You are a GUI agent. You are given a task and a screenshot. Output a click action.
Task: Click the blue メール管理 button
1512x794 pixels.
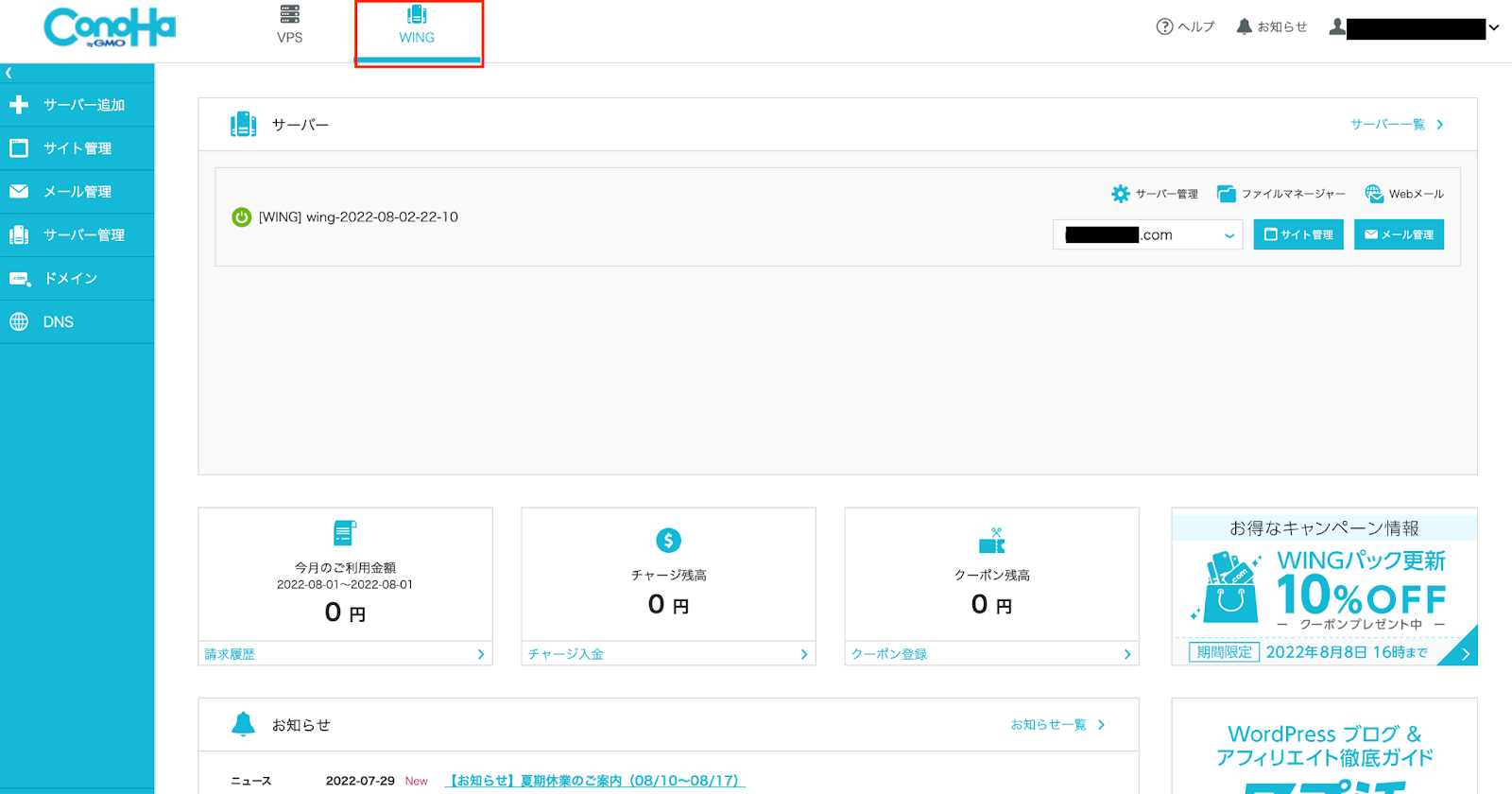1399,234
